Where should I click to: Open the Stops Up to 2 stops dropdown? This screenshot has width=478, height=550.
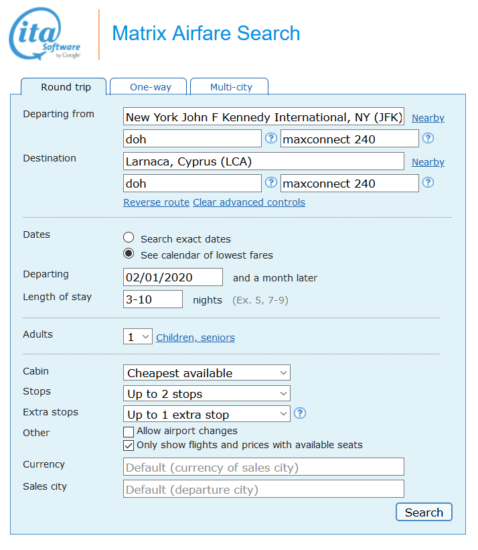tap(207, 394)
